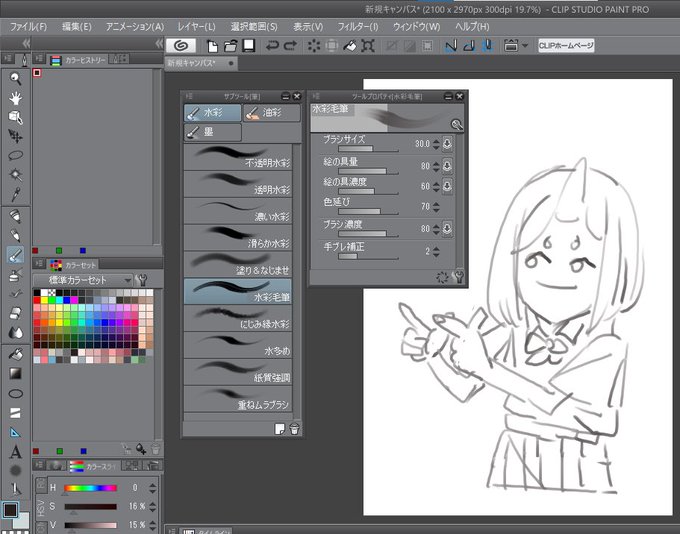Image resolution: width=680 pixels, height=534 pixels.
Task: Open dropdown arrow beside the tablet settings icon
Action: (x=525, y=46)
